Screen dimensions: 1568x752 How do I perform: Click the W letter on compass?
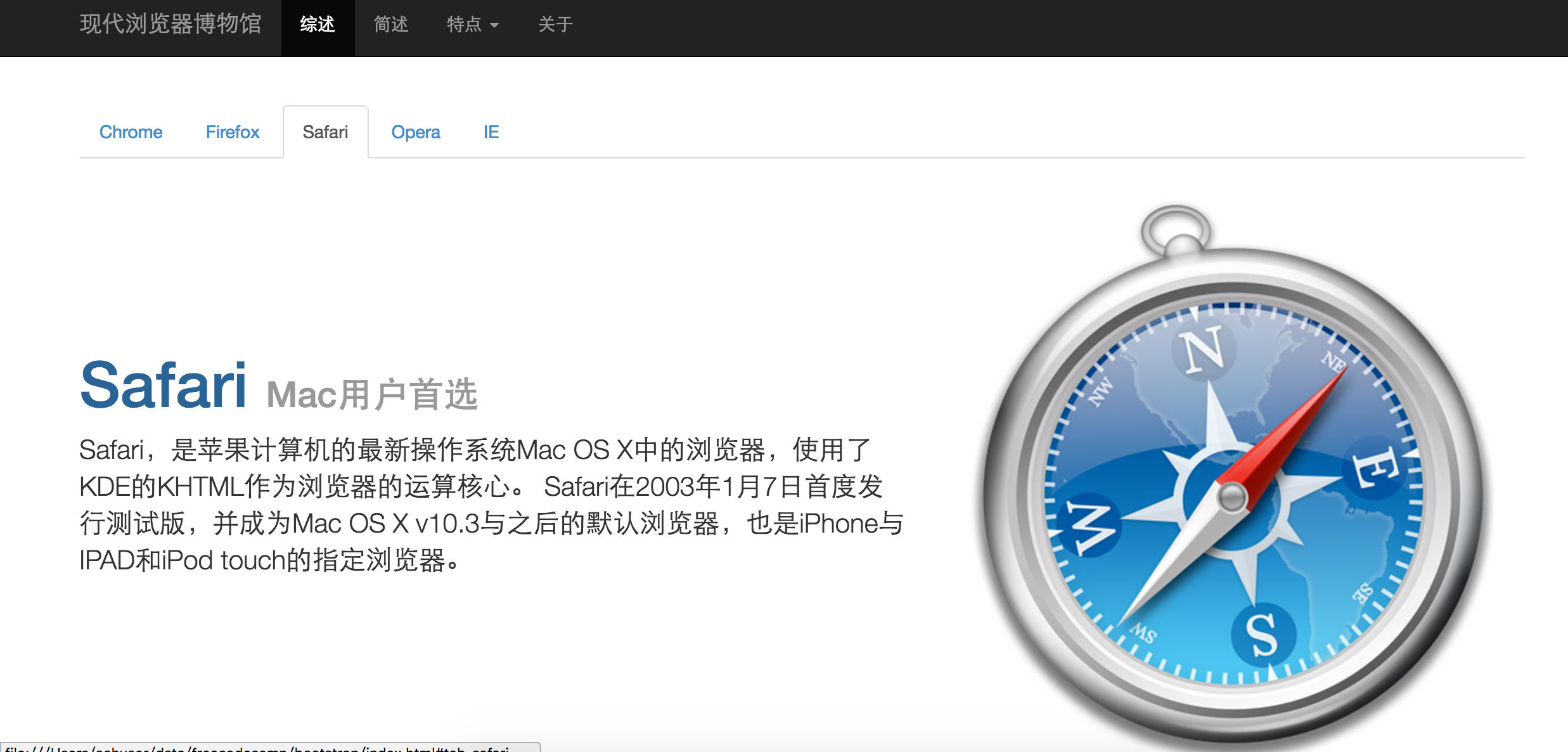(x=1089, y=526)
